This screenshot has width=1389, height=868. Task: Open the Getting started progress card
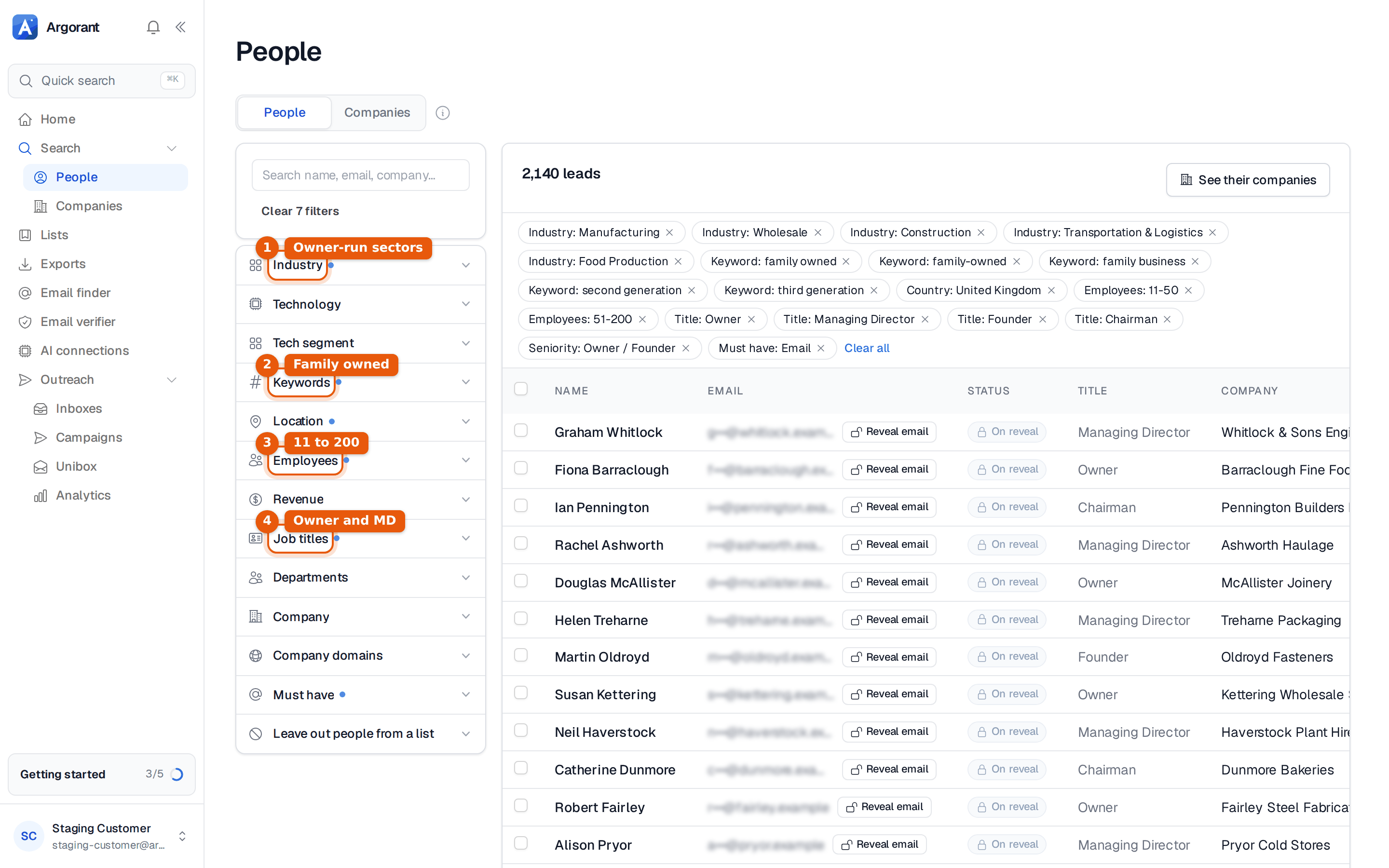point(102,774)
